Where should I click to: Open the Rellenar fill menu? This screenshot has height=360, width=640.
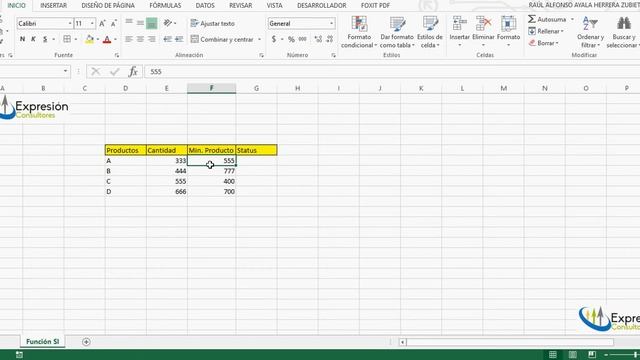point(546,31)
